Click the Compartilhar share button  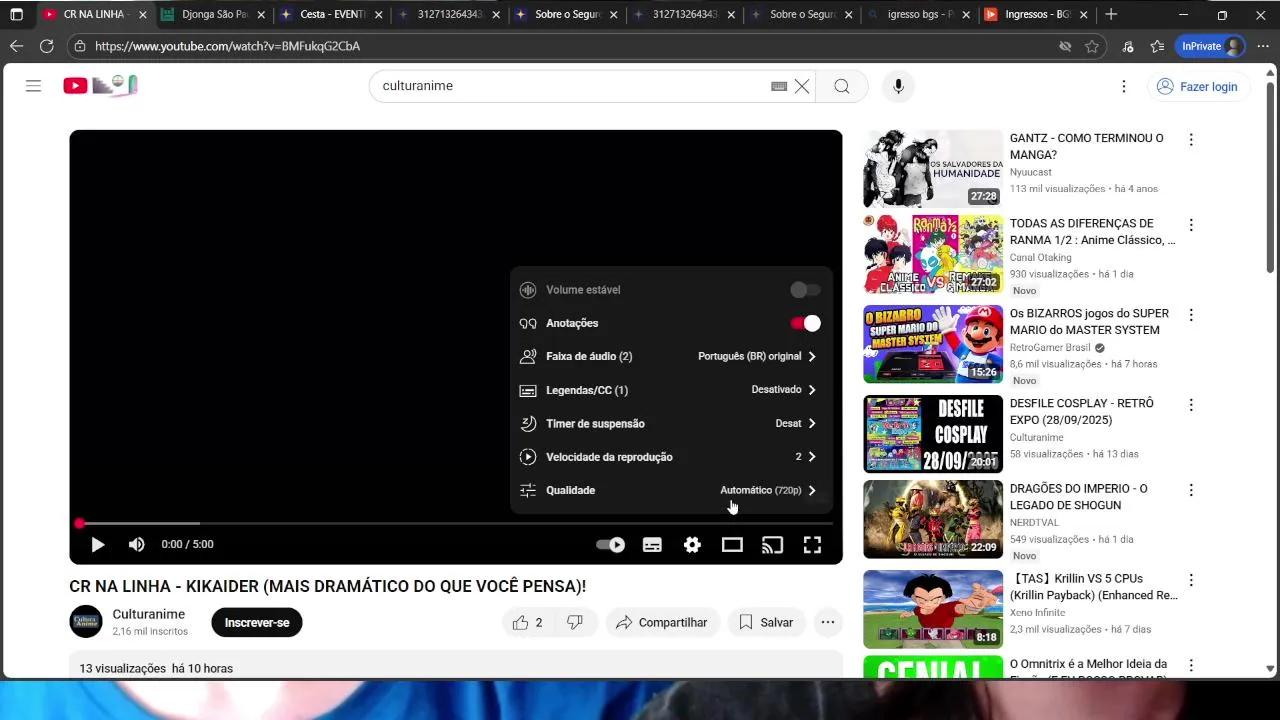(x=662, y=622)
